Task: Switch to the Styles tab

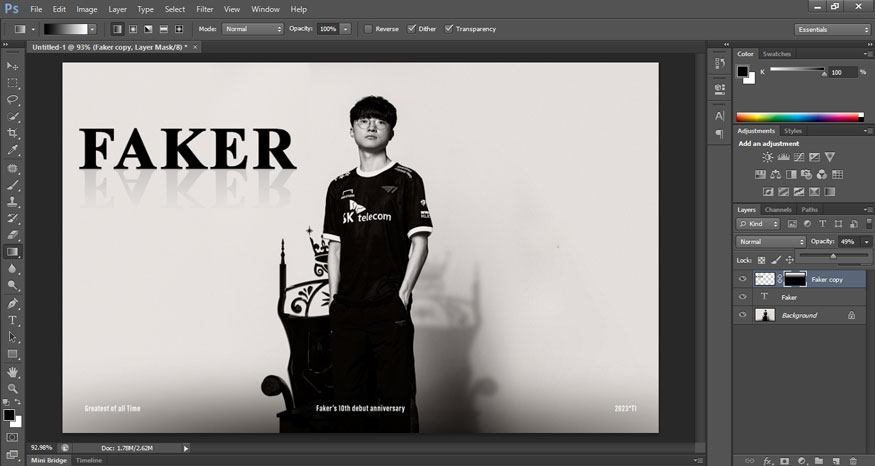Action: click(792, 131)
